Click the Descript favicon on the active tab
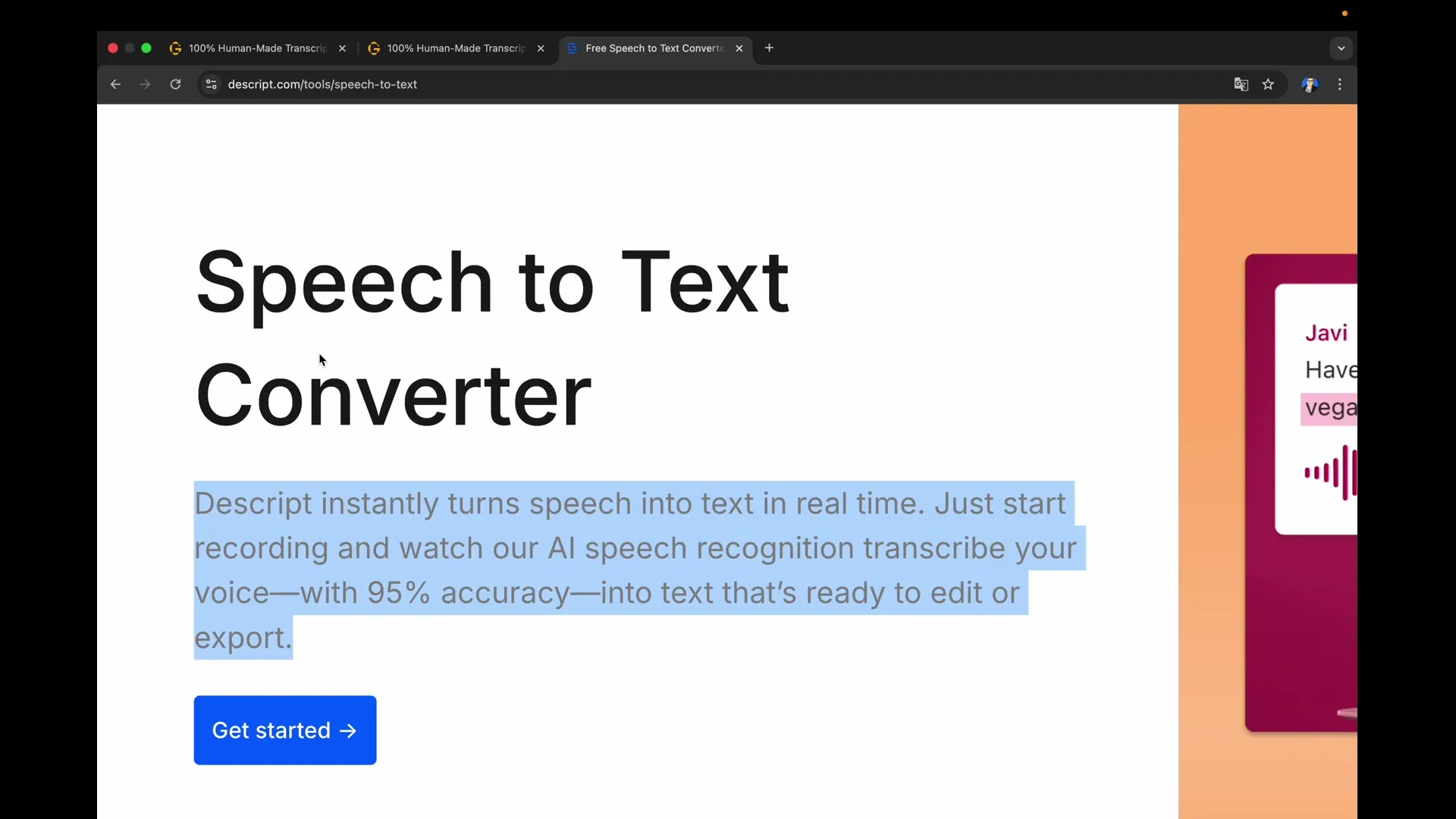 (x=574, y=48)
